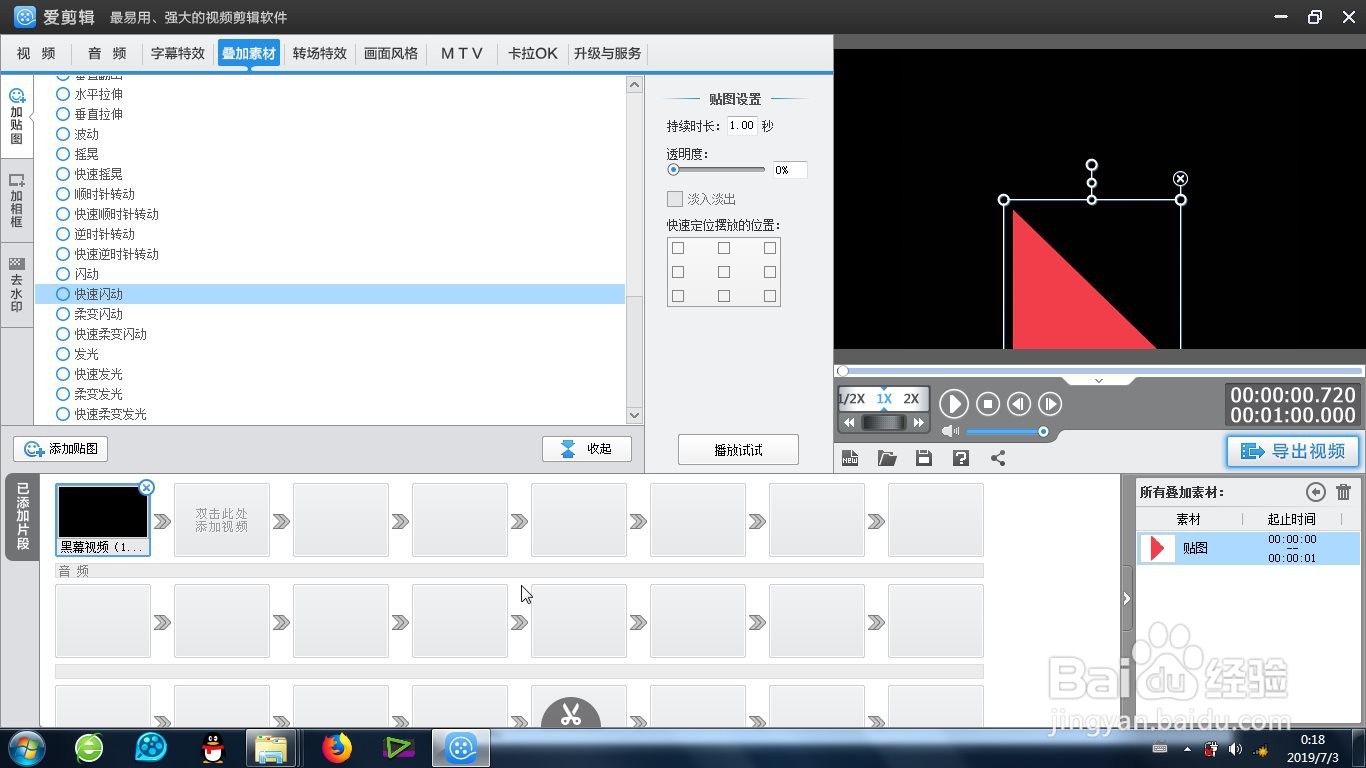
Task: Click the 导出视频 export button
Action: point(1292,451)
